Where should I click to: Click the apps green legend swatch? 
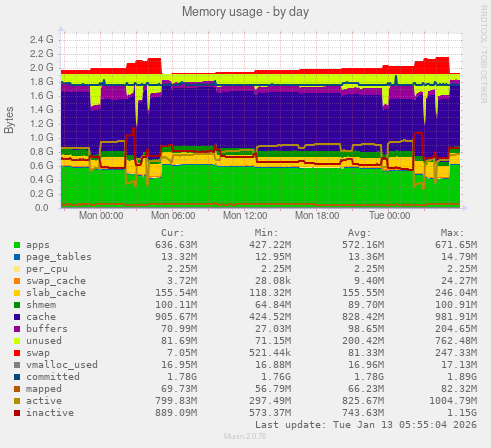[17, 245]
